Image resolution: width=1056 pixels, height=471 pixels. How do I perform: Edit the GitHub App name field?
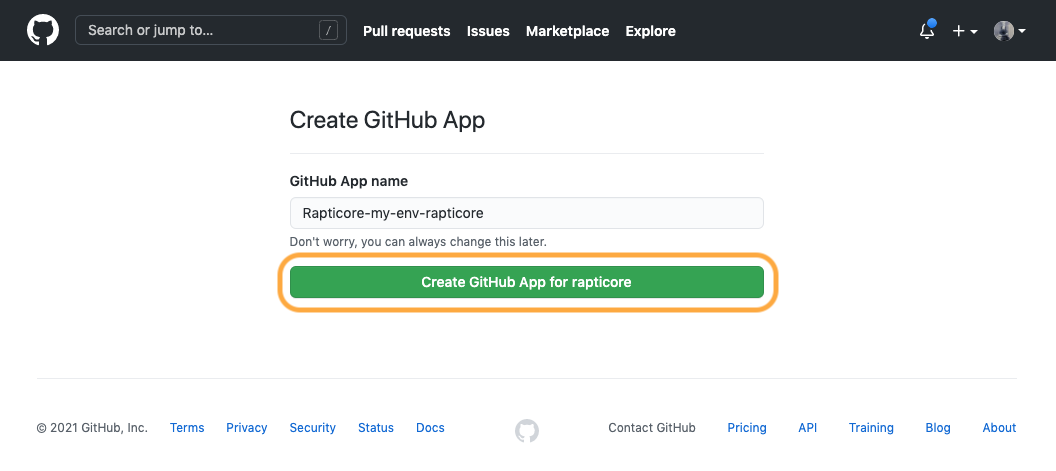[527, 213]
